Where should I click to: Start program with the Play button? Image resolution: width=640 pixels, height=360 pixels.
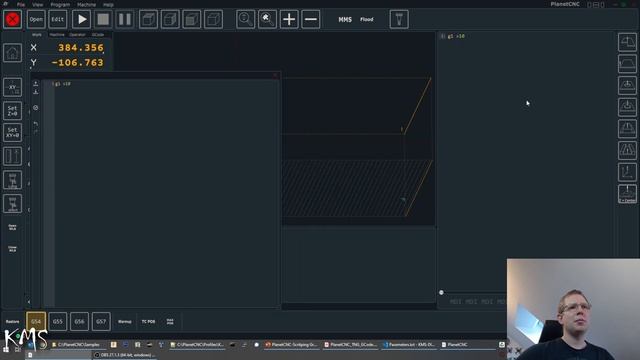[x=82, y=19]
